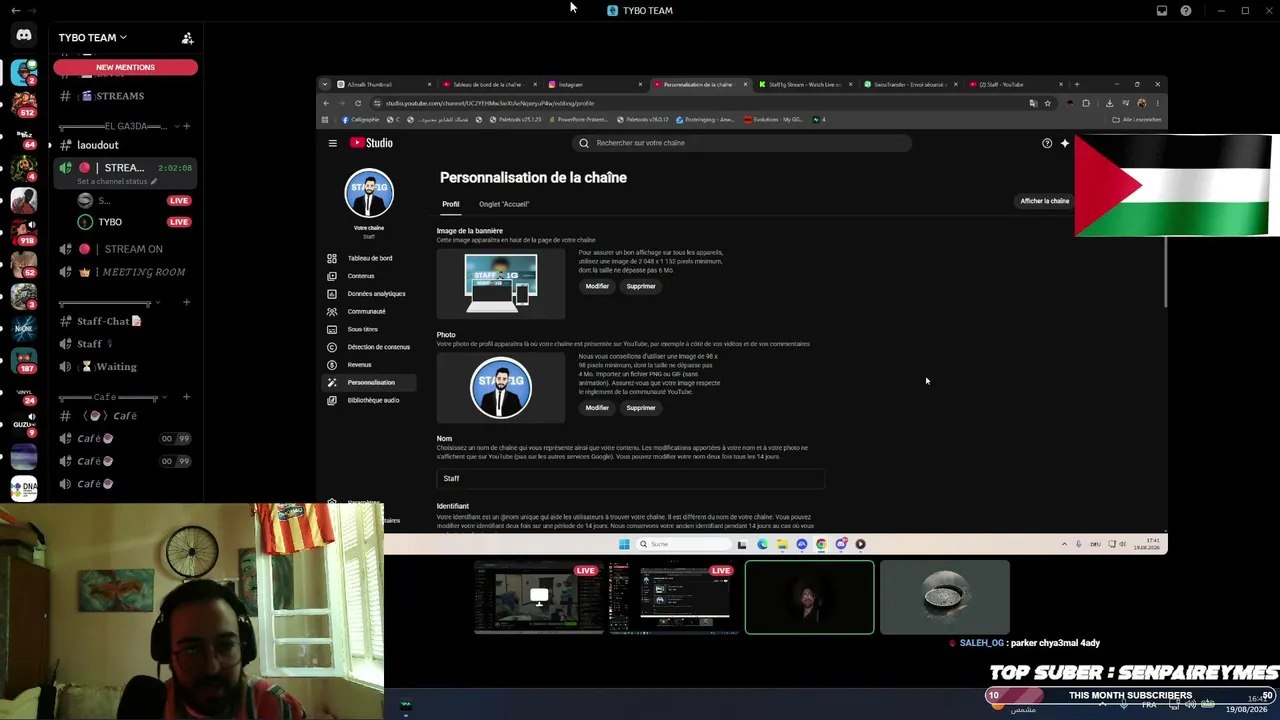
Task: Open Discord home via the logo icon
Action: pyautogui.click(x=24, y=35)
